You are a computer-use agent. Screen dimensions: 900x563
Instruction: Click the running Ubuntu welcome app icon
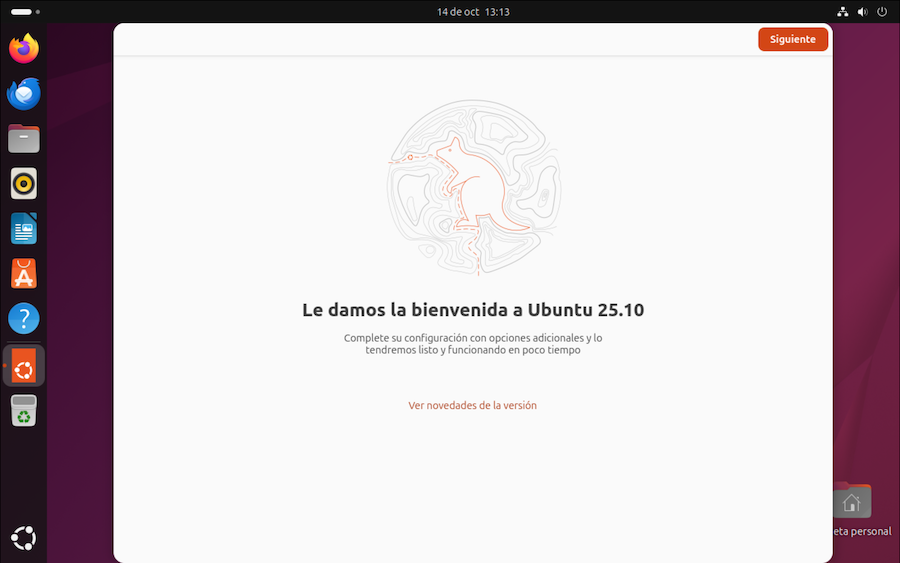tap(24, 367)
